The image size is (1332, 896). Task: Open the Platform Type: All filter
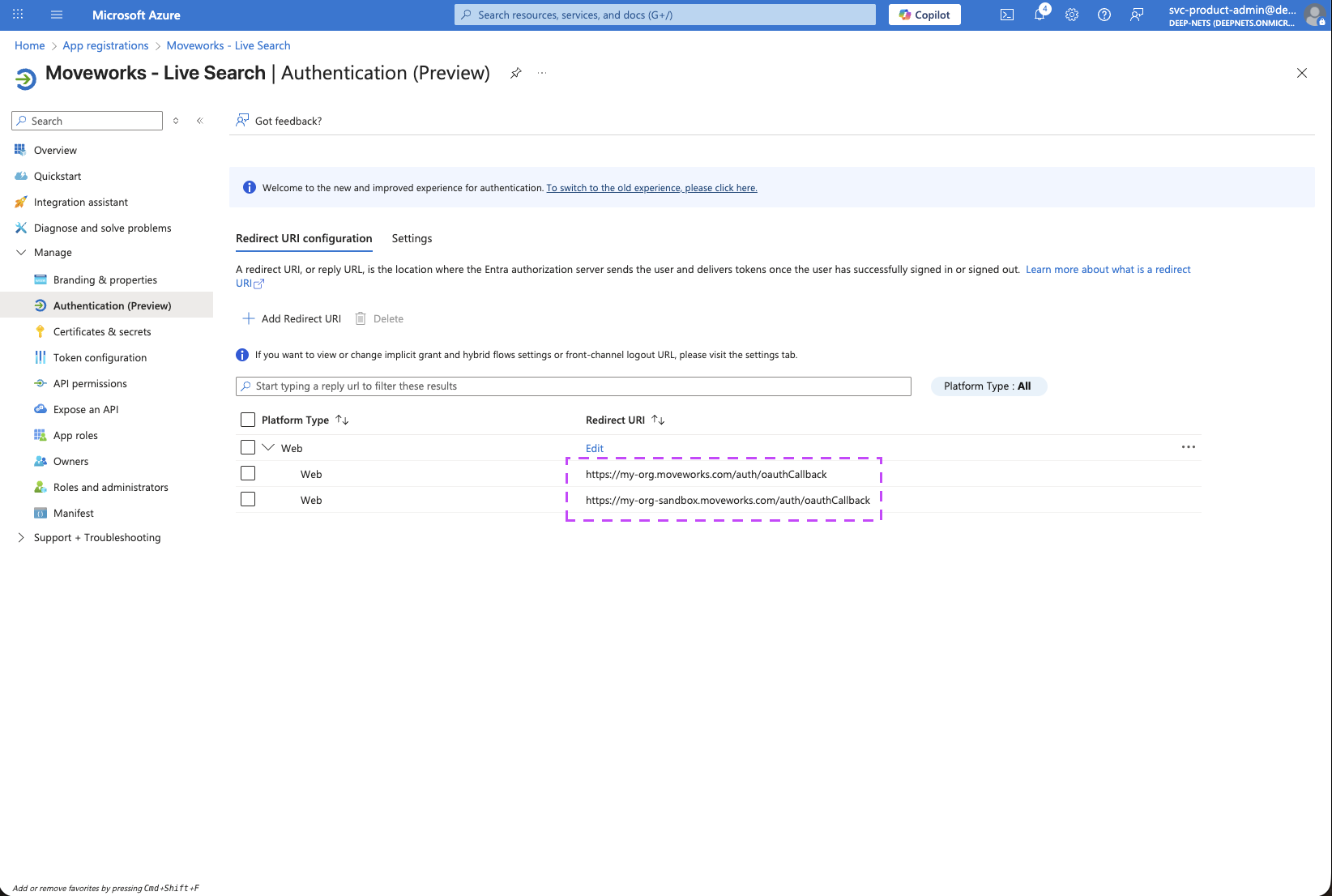coord(988,386)
